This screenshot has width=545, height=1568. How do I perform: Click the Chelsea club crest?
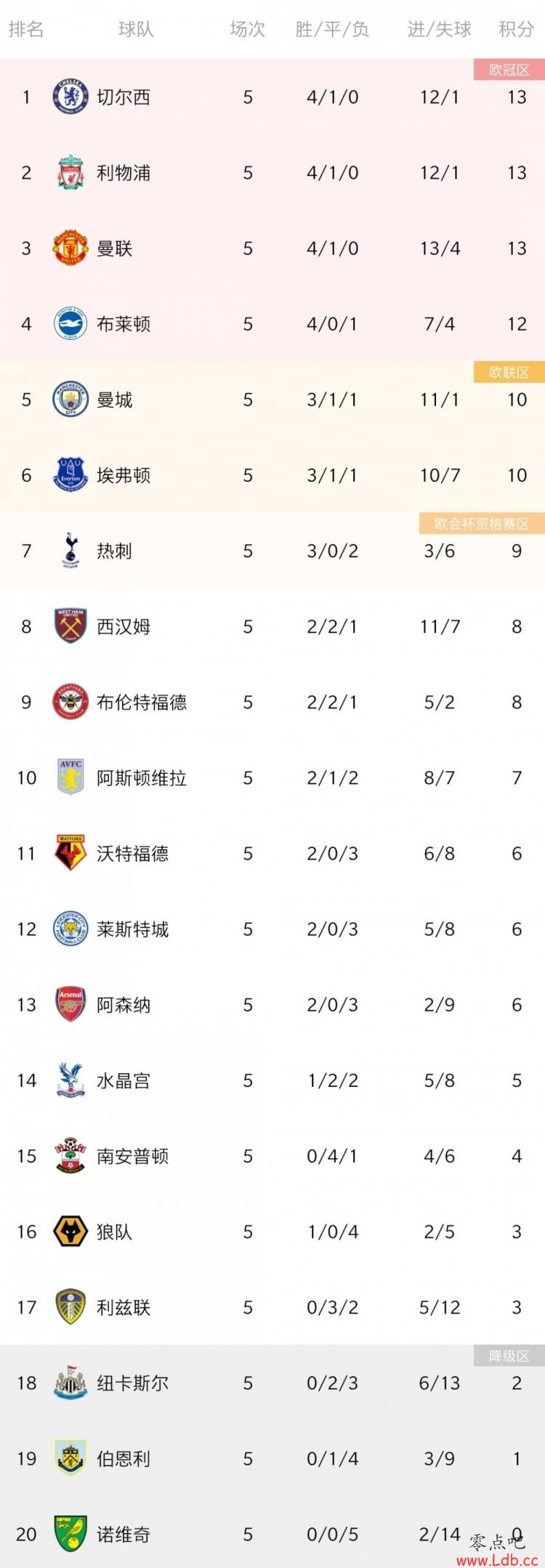[x=70, y=97]
